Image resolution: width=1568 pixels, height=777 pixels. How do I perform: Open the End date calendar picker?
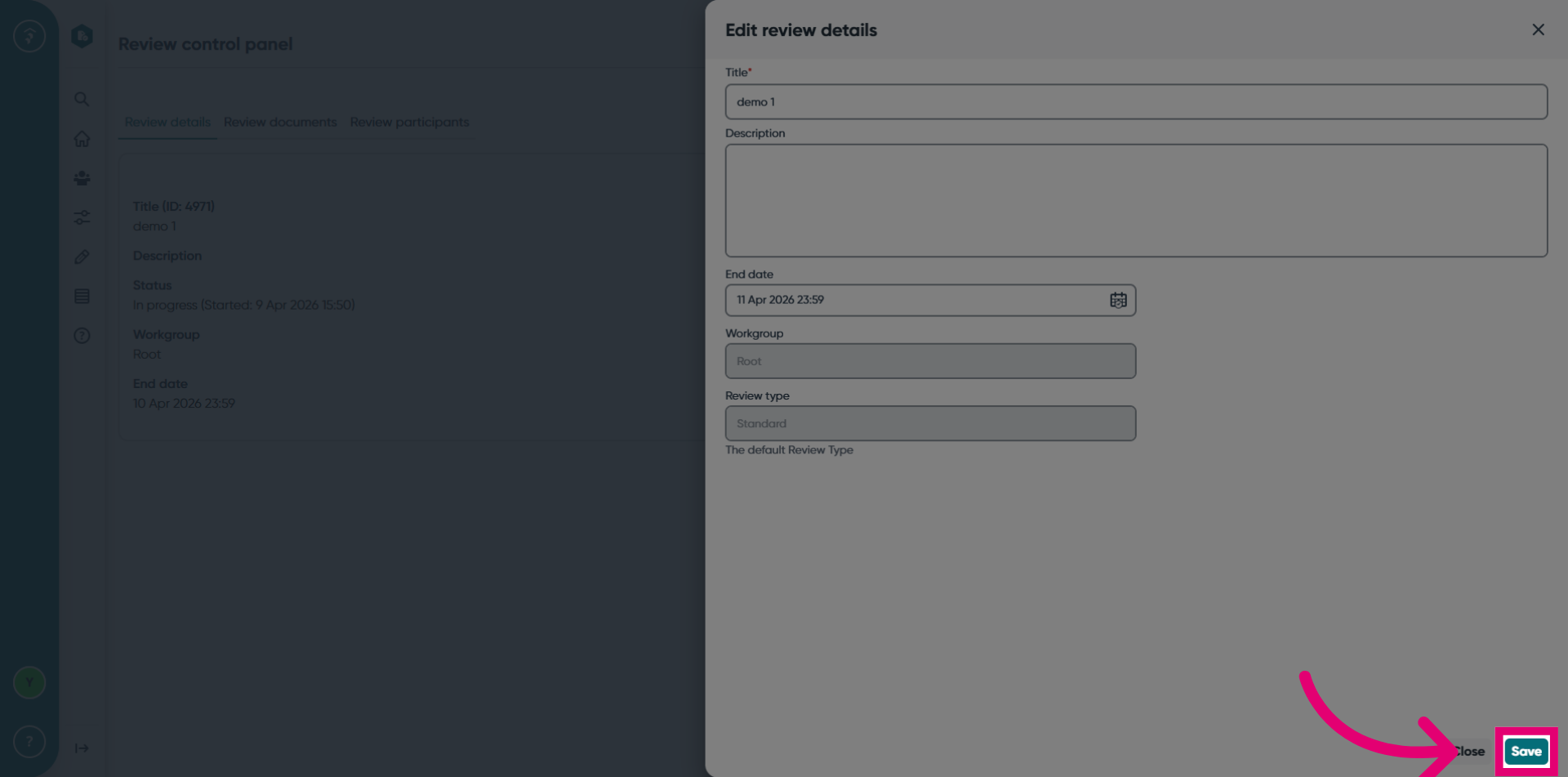(1118, 300)
